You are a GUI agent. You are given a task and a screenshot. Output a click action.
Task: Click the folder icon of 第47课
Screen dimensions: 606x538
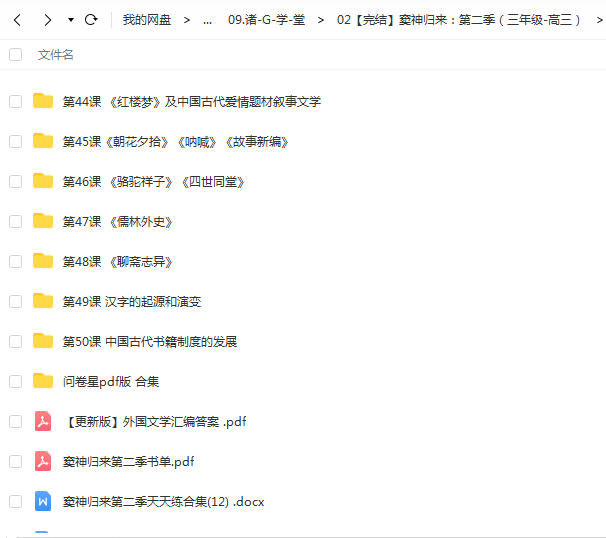[43, 221]
